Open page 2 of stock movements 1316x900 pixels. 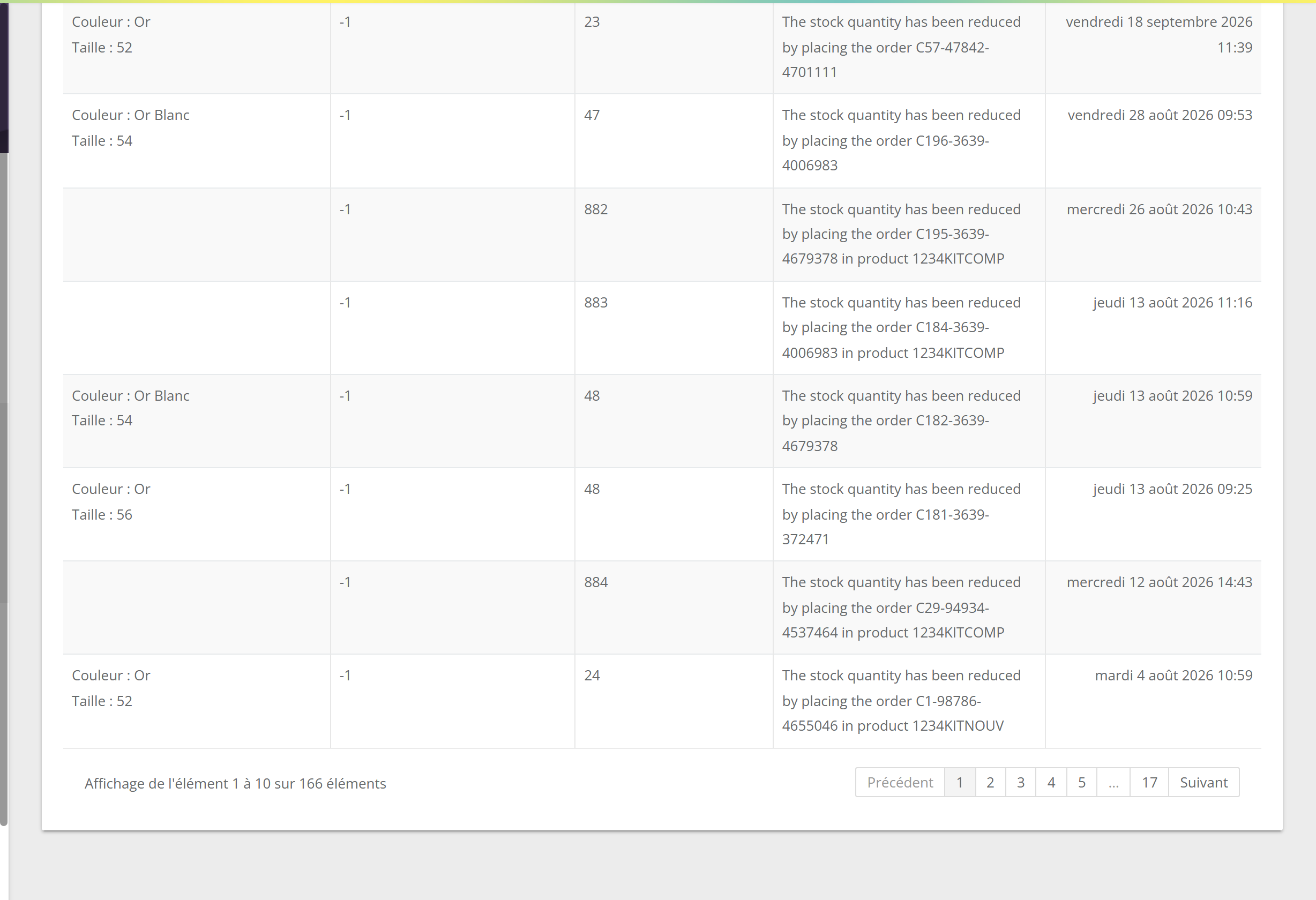coord(990,782)
